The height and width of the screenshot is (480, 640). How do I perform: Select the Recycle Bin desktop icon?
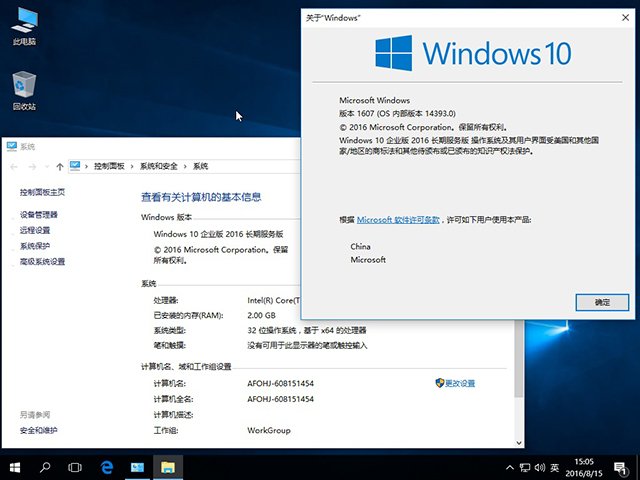24,91
